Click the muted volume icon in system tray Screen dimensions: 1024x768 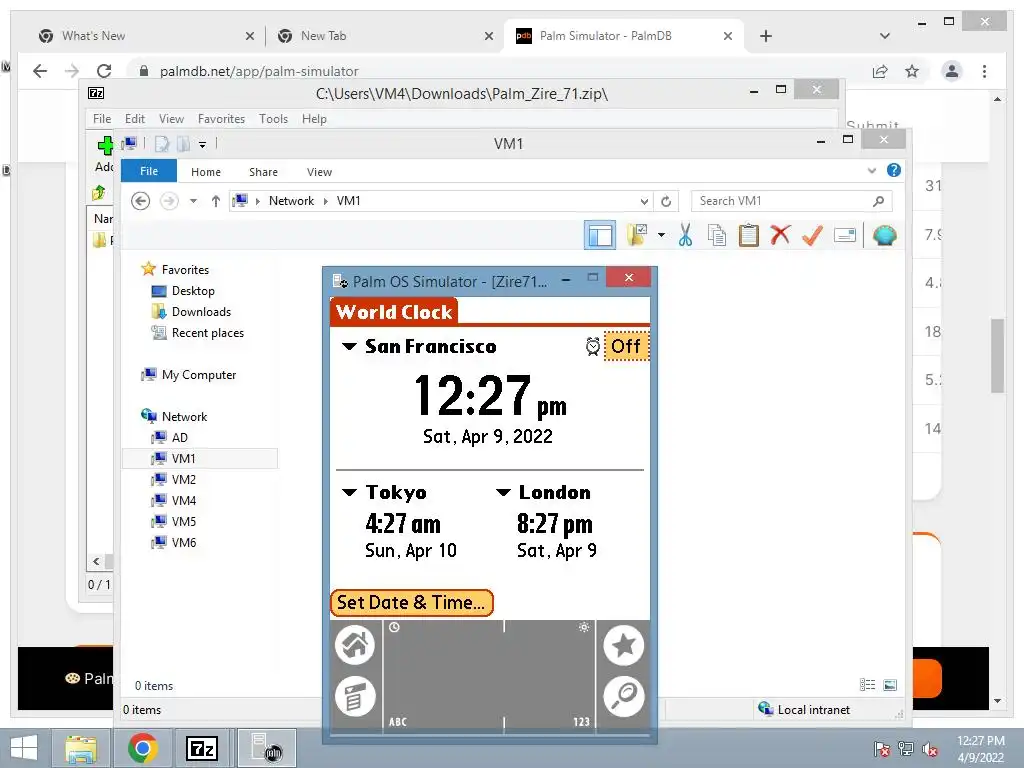pyautogui.click(x=930, y=749)
